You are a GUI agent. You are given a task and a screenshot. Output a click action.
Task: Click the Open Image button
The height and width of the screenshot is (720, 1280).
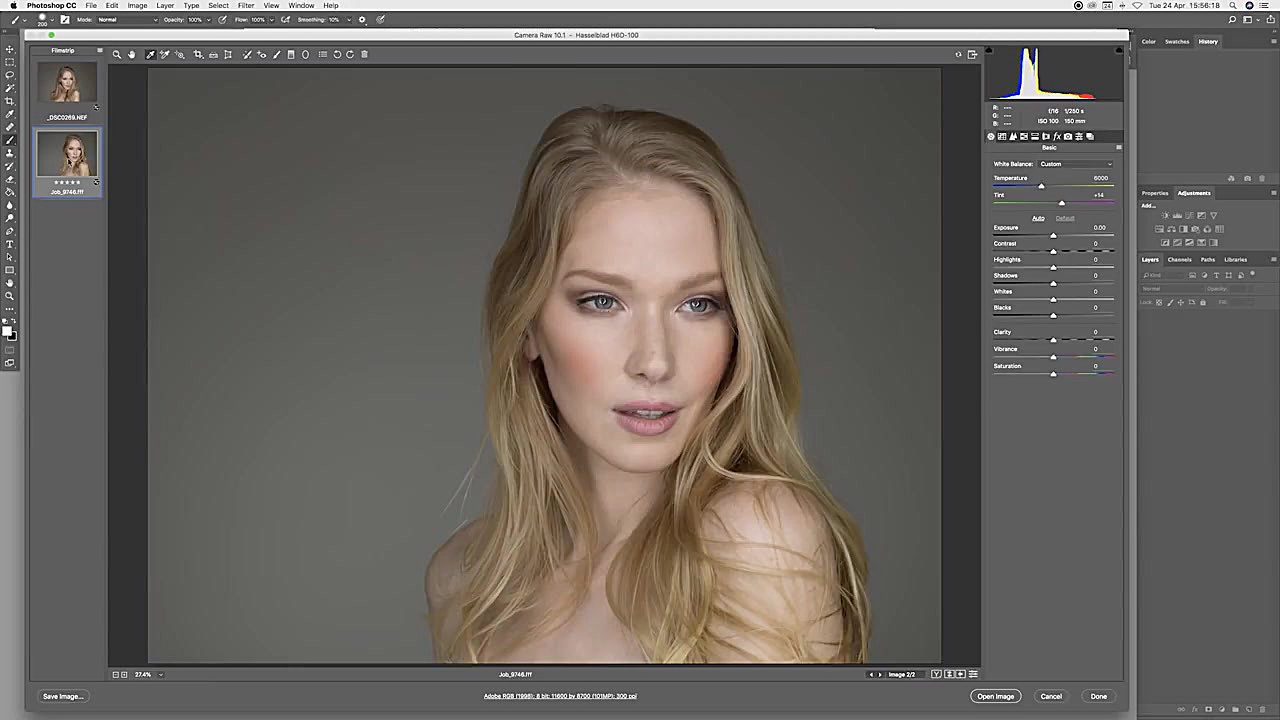click(x=995, y=696)
